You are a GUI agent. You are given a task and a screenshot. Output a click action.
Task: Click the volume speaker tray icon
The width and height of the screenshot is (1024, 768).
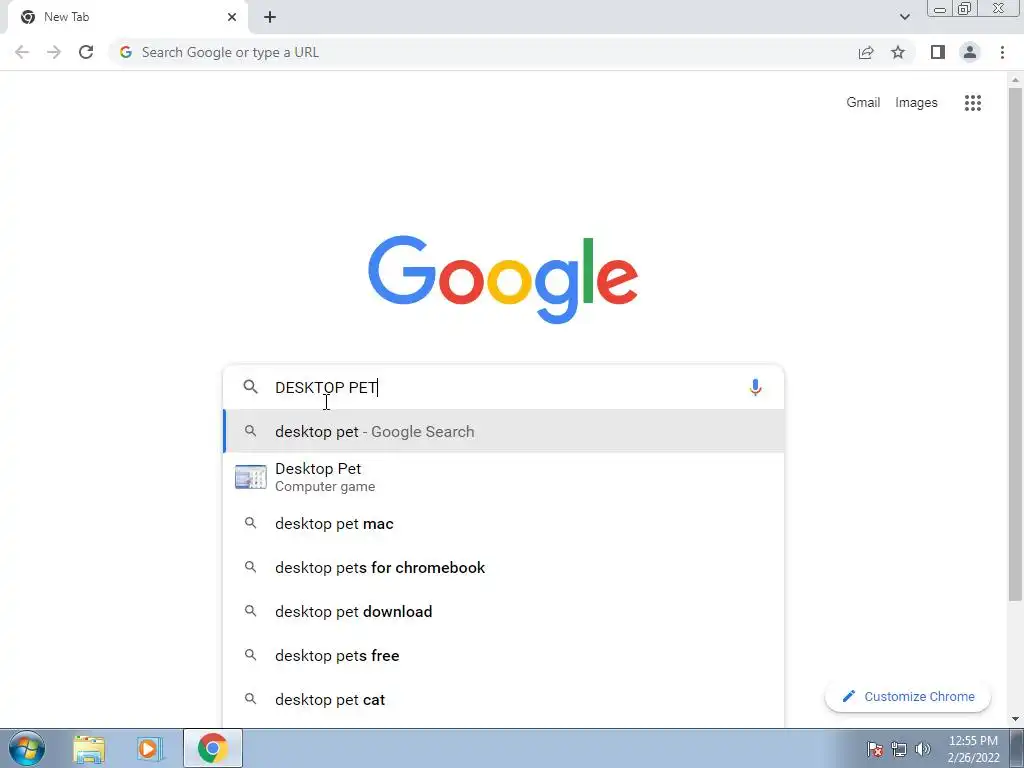(923, 749)
